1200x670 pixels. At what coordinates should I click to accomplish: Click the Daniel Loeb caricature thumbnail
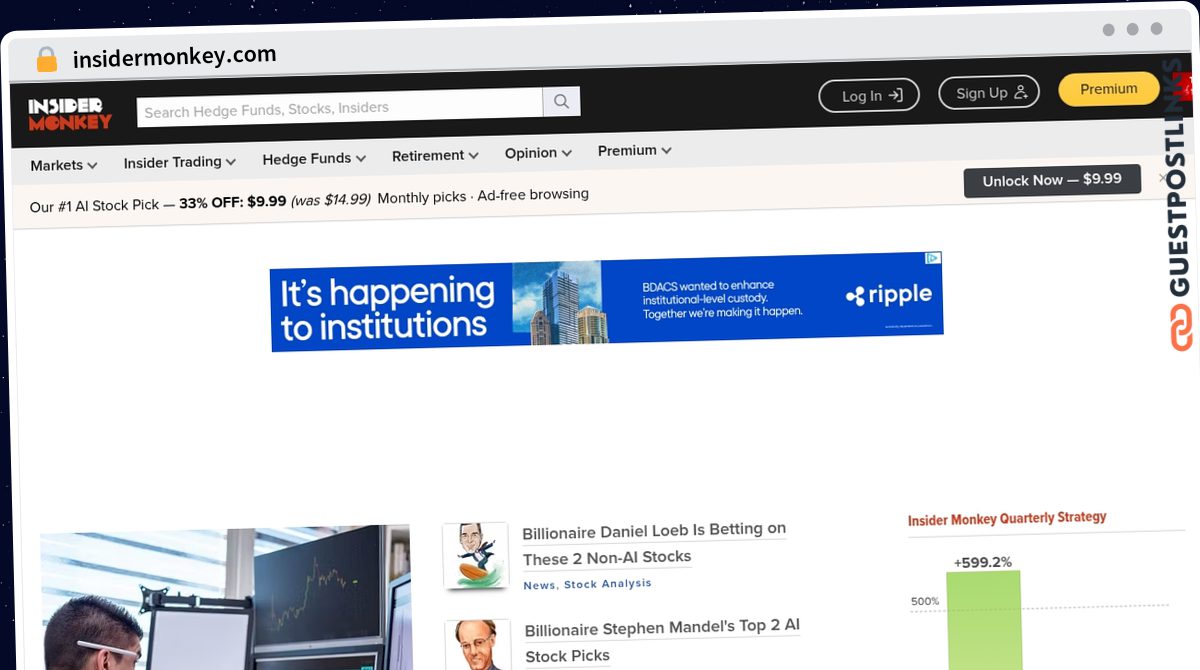pos(476,556)
